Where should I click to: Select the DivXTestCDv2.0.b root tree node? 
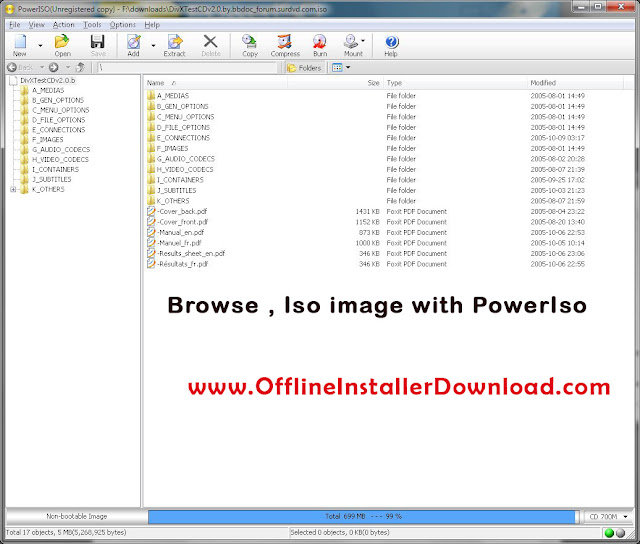(x=47, y=80)
